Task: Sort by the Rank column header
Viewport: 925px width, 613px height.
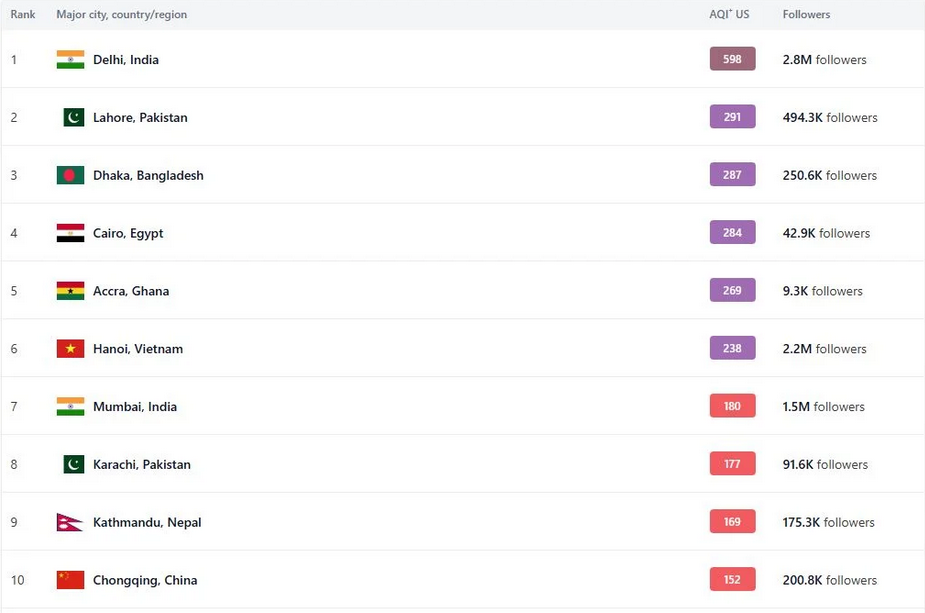Action: 23,14
